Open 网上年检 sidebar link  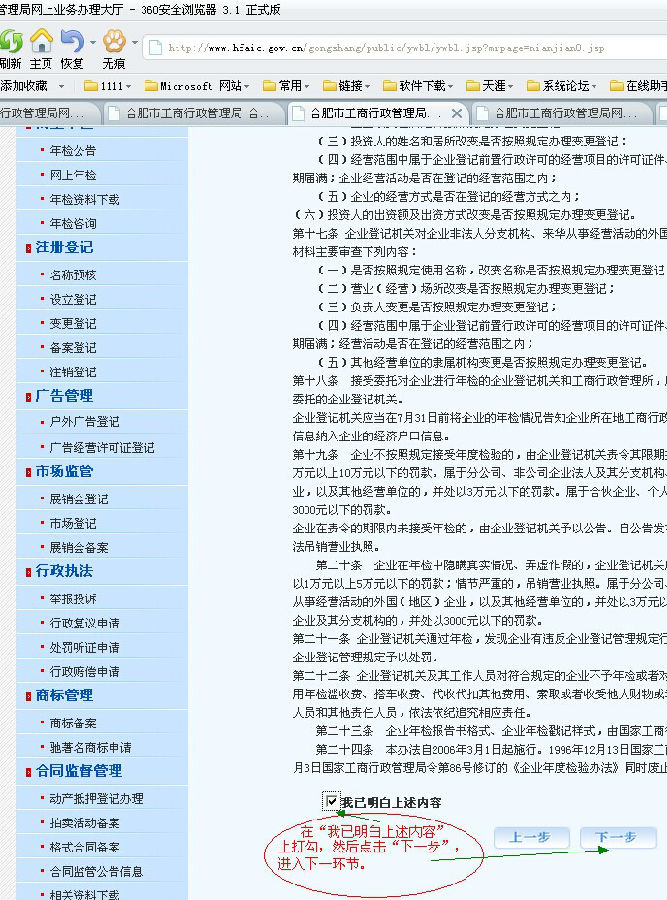(73, 175)
